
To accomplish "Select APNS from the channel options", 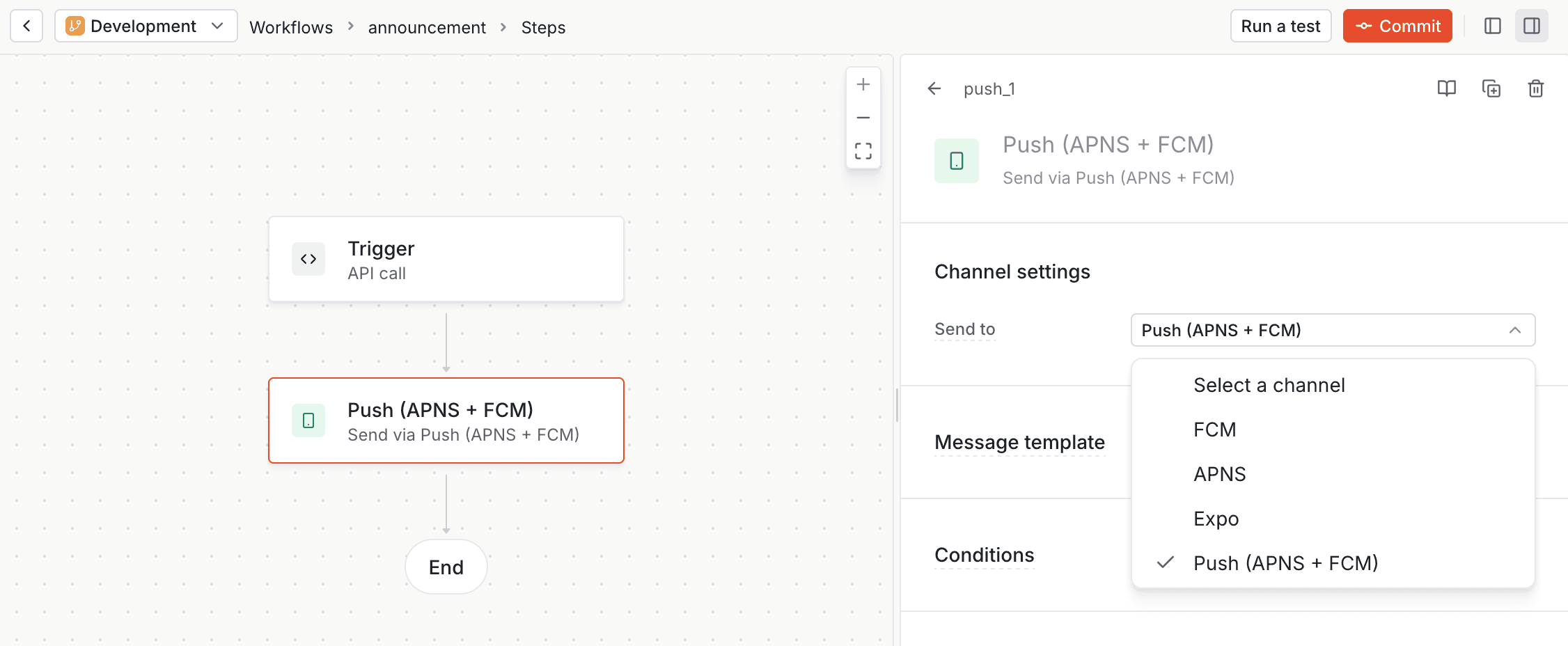I will coord(1219,474).
